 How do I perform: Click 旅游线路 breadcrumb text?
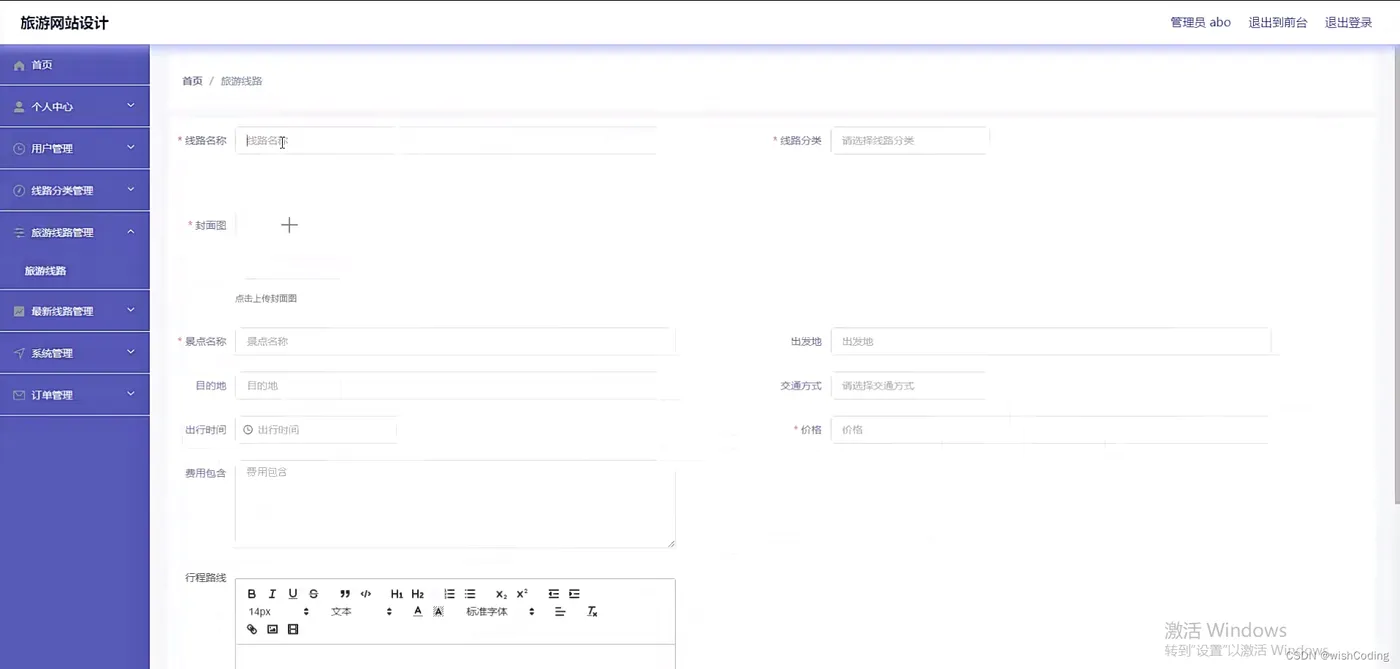[242, 81]
